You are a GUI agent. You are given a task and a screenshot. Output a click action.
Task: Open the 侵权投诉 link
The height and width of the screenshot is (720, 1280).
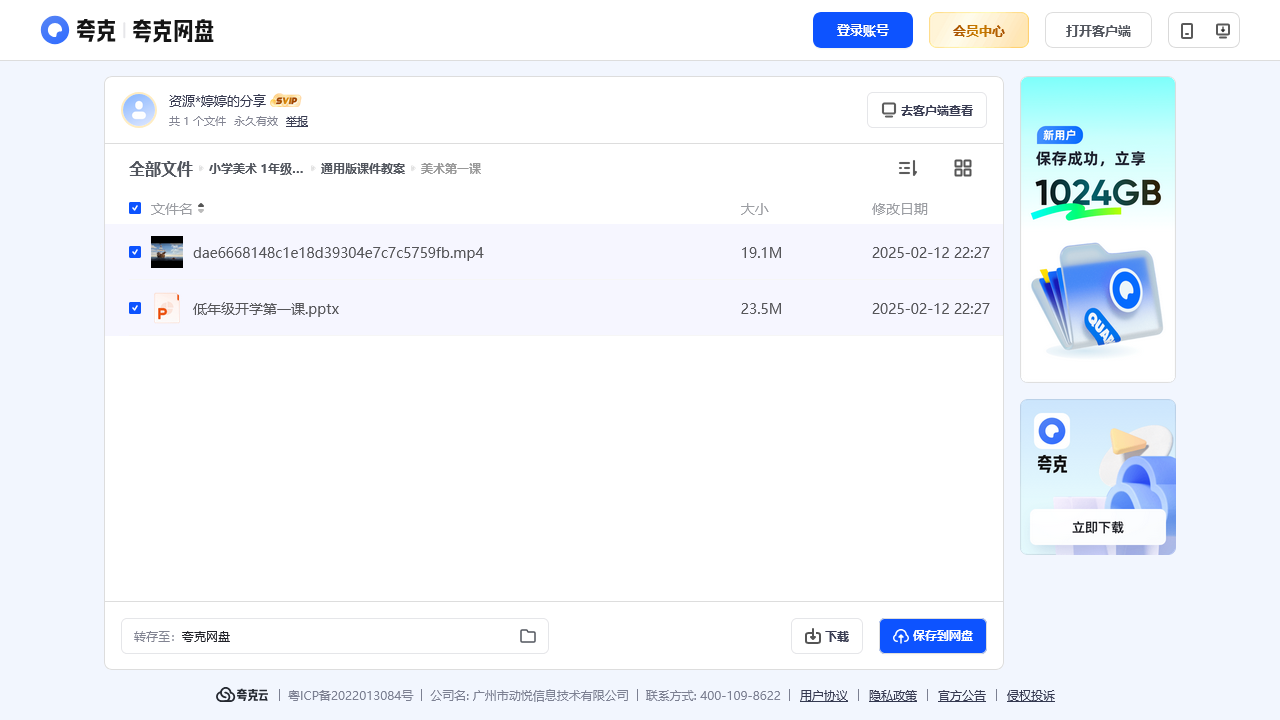pos(1031,696)
